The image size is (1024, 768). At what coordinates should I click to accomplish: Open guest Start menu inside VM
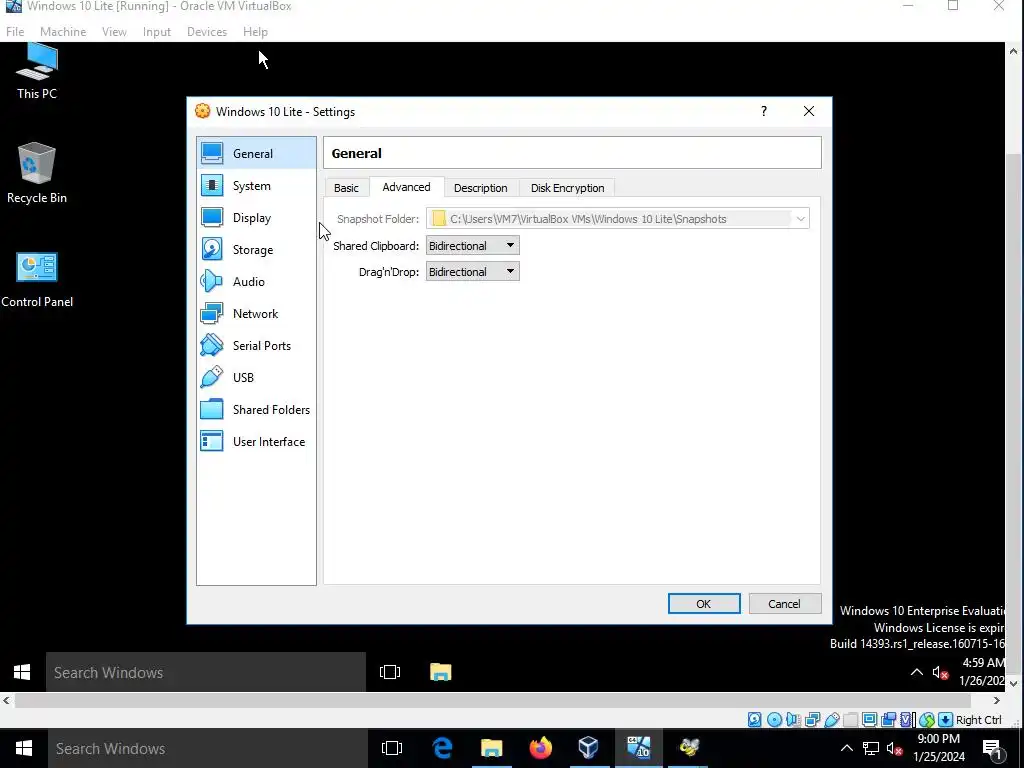[22, 672]
